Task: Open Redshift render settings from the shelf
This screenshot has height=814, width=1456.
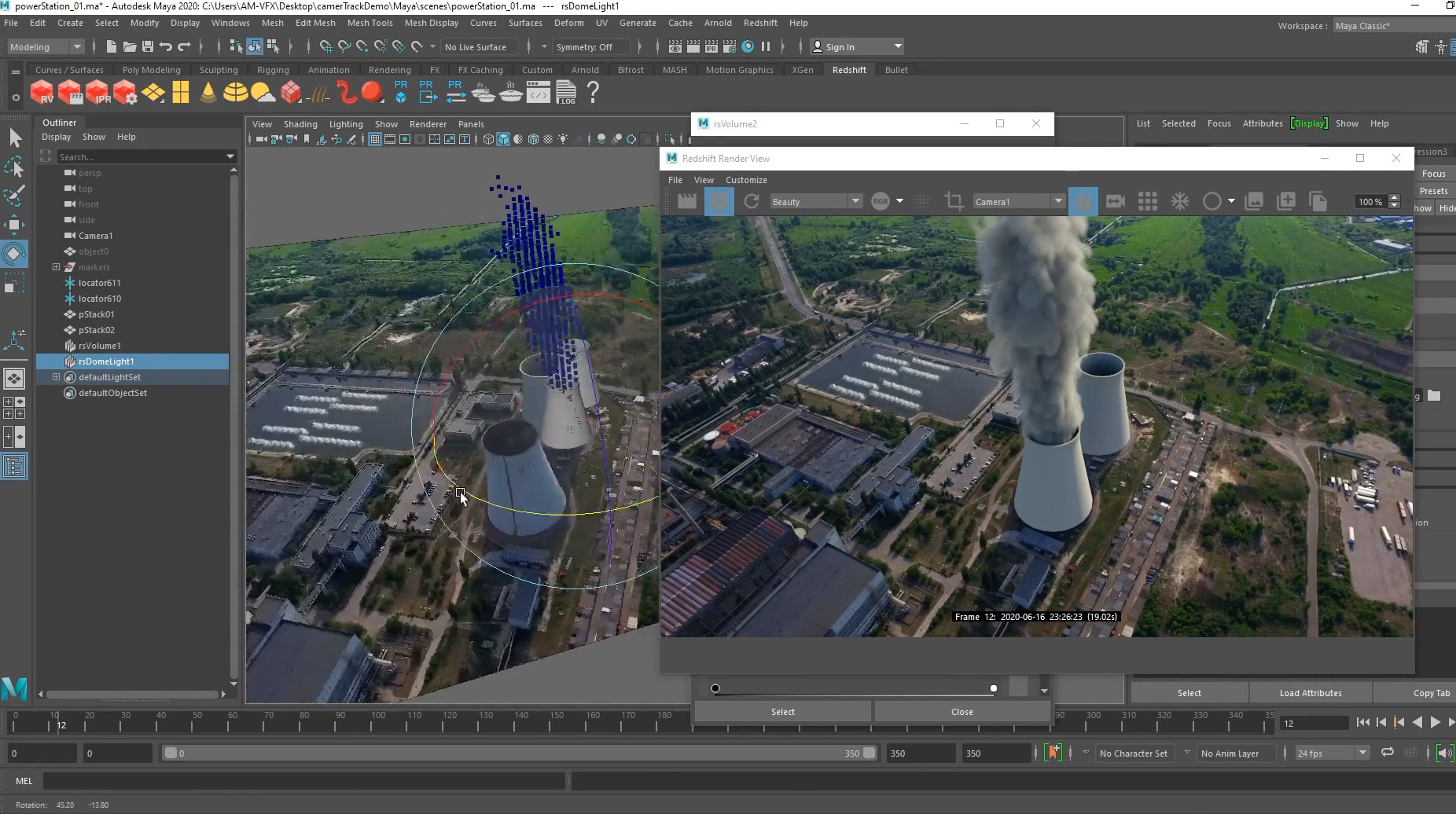Action: (x=126, y=92)
